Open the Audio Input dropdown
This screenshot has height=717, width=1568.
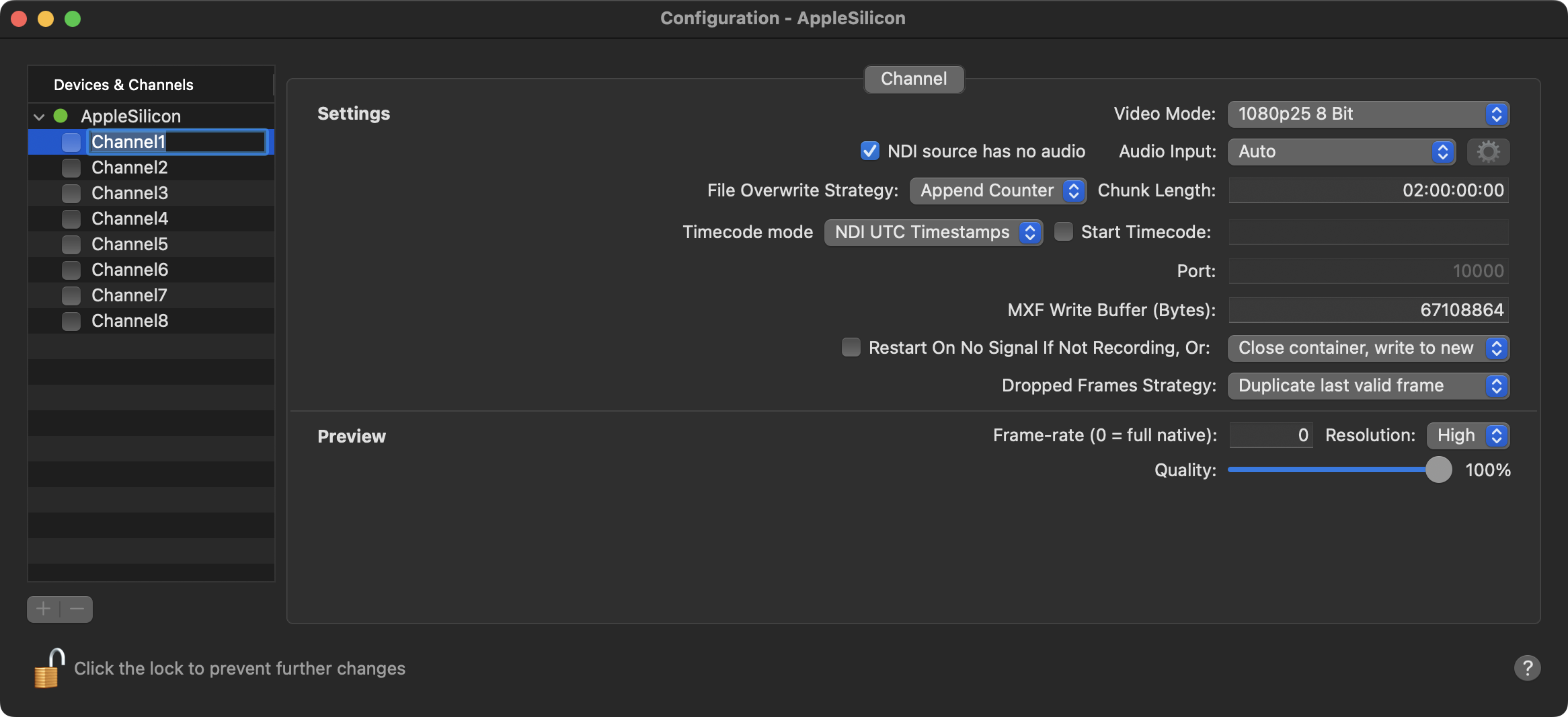1341,152
